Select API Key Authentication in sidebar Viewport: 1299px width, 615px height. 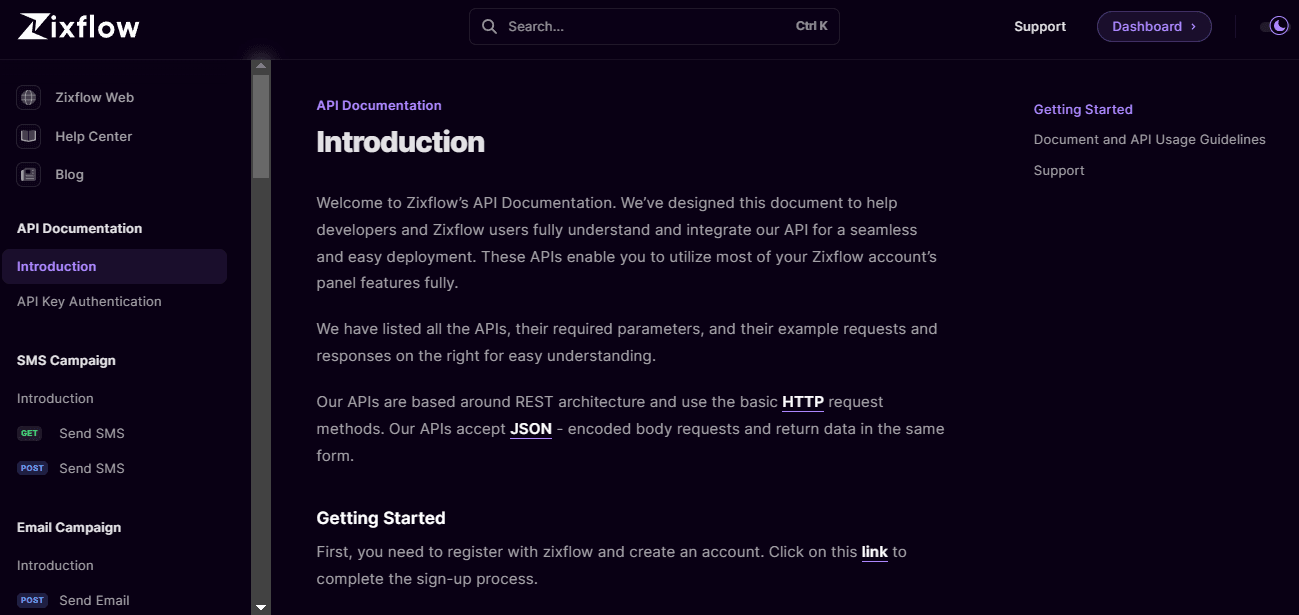(x=89, y=301)
